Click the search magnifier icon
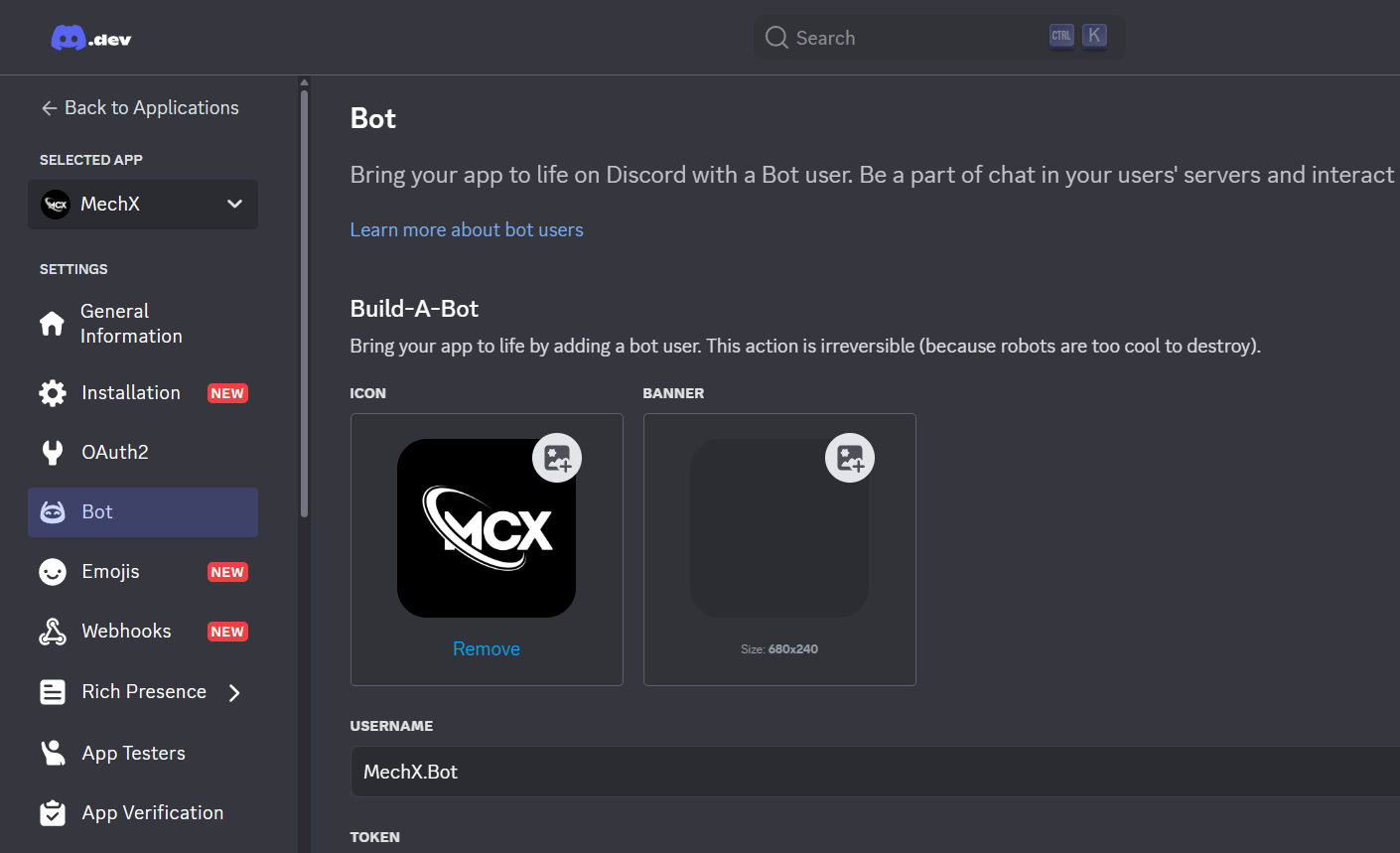This screenshot has width=1400, height=853. click(776, 38)
